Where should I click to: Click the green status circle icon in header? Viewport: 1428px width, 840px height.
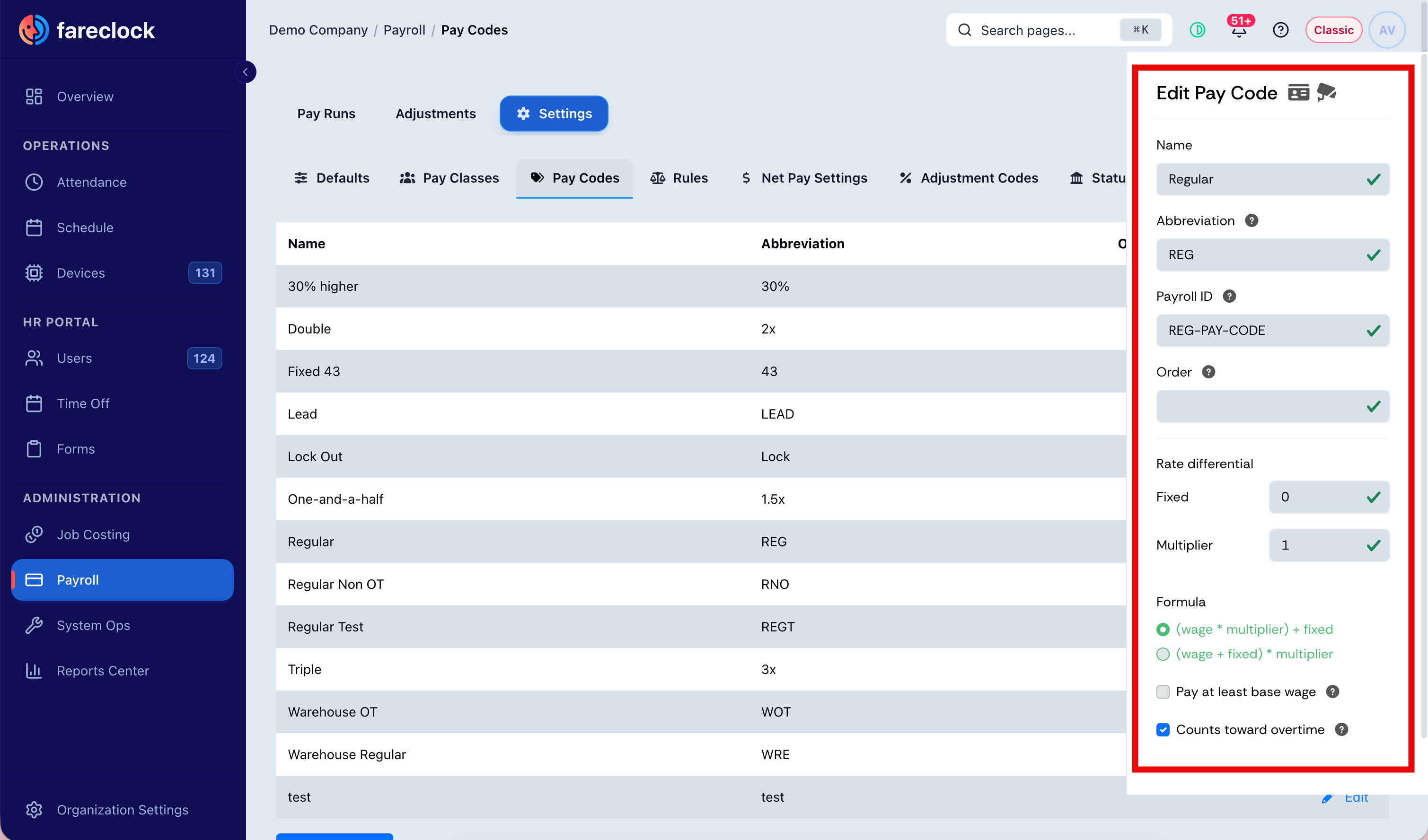[x=1198, y=30]
